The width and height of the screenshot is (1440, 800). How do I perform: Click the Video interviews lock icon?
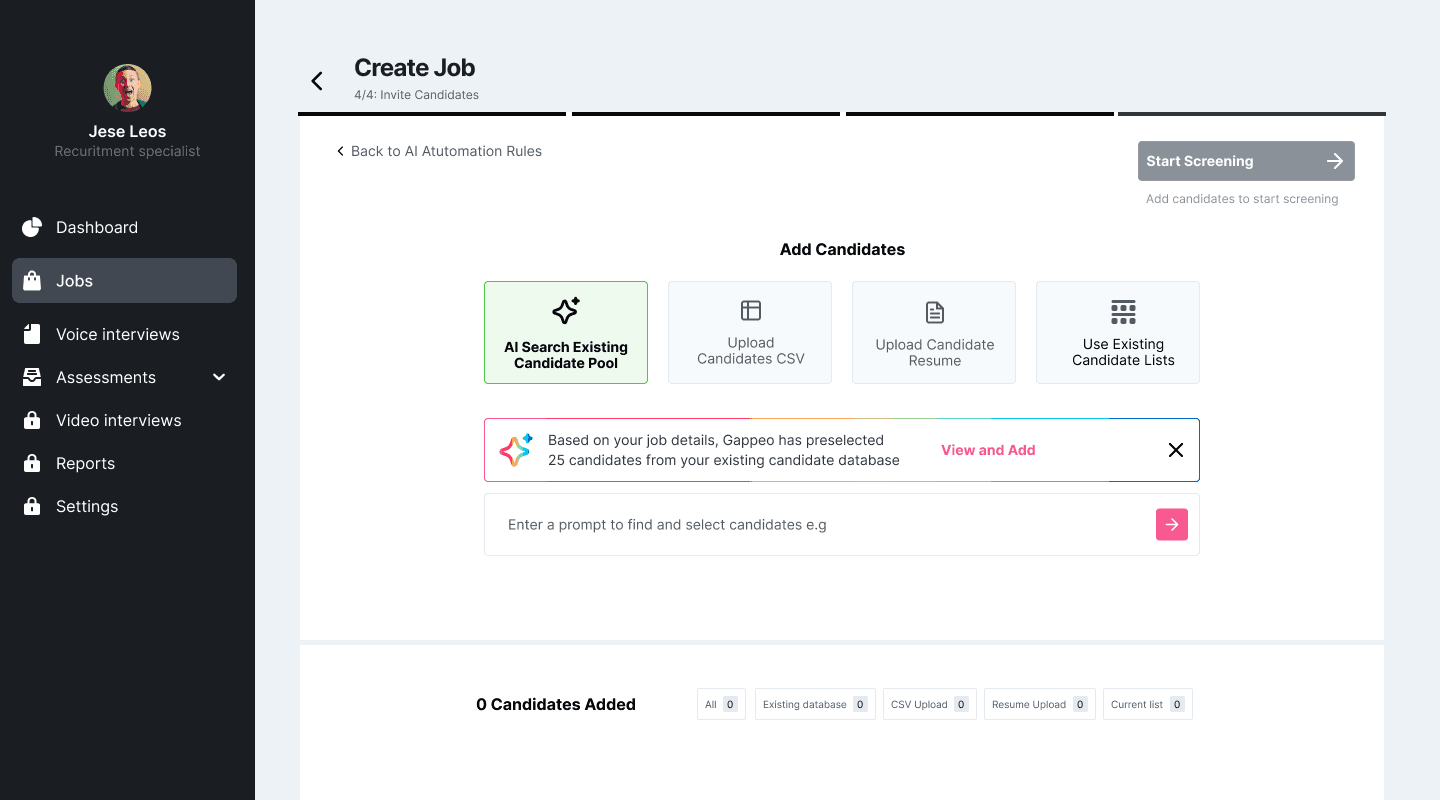coord(32,420)
